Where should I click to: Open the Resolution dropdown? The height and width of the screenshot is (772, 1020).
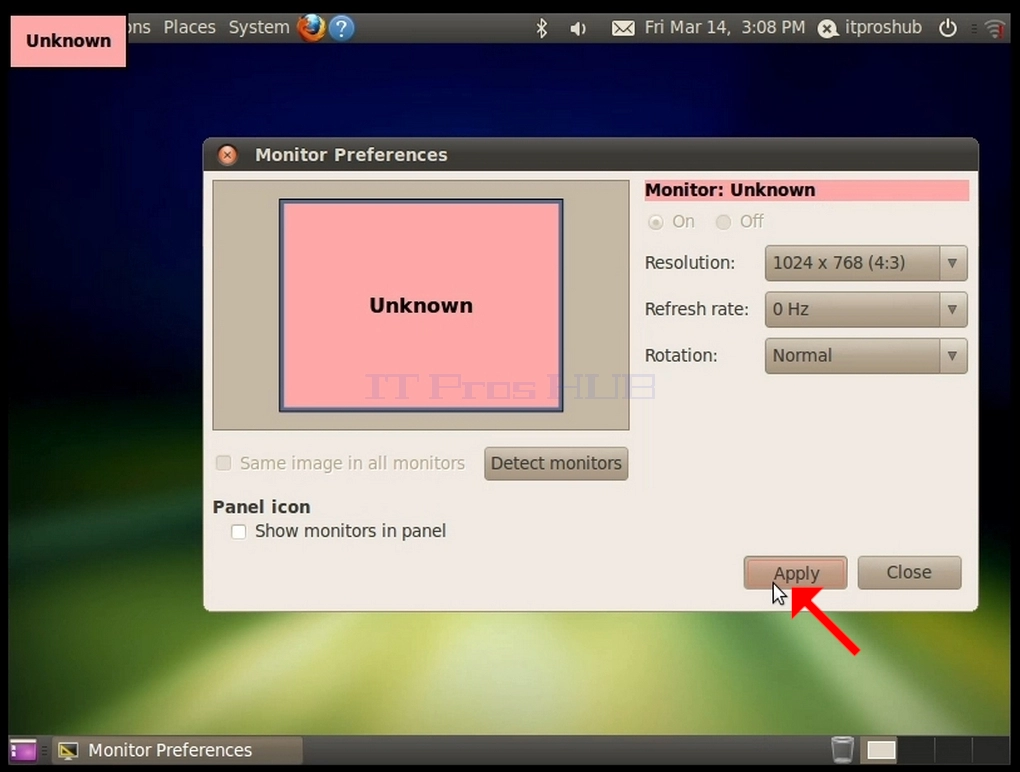point(866,263)
